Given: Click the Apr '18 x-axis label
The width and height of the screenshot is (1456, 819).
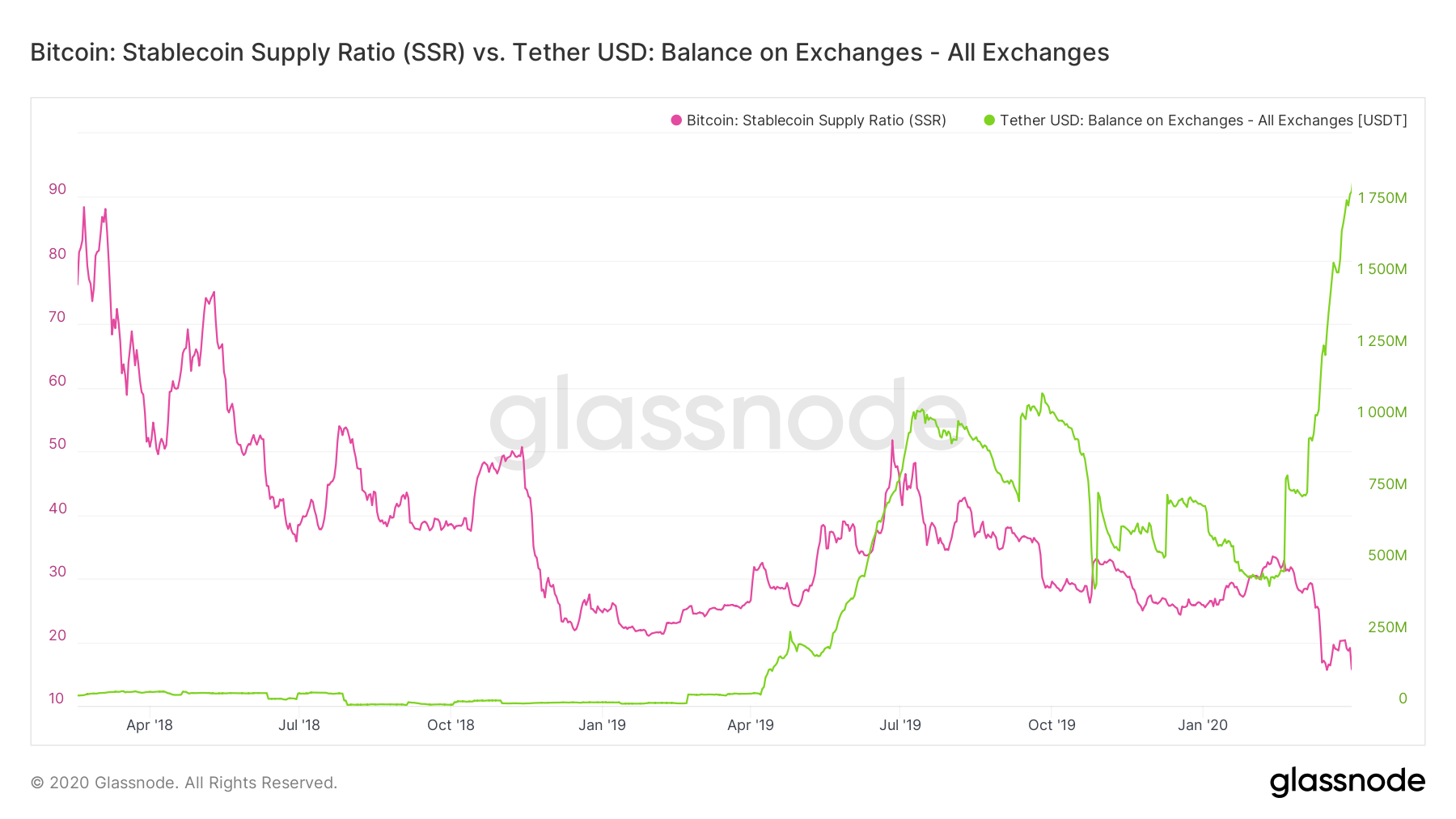Looking at the screenshot, I should 150,725.
